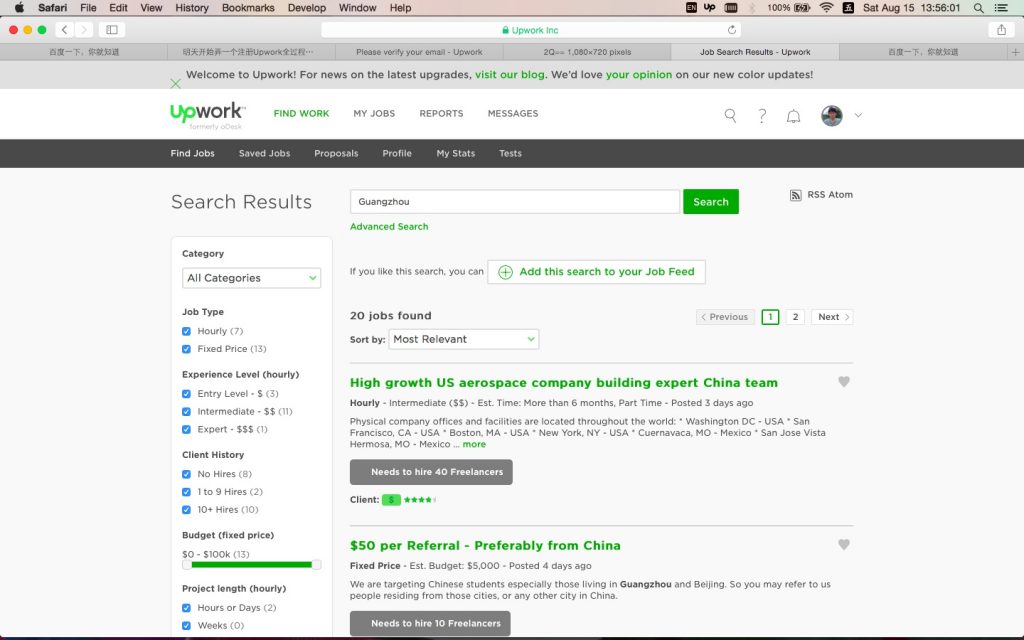Save the $50 per Referral job

[x=844, y=544]
